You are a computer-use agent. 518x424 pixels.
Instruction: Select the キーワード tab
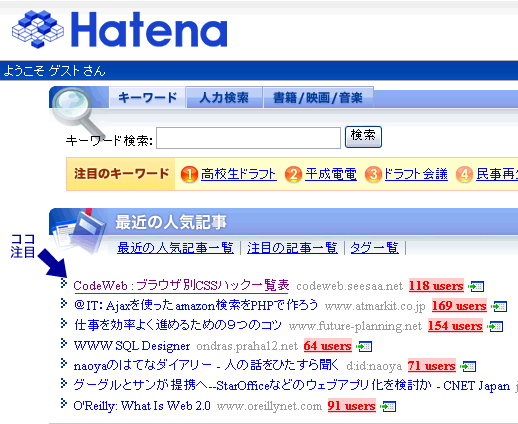[147, 97]
